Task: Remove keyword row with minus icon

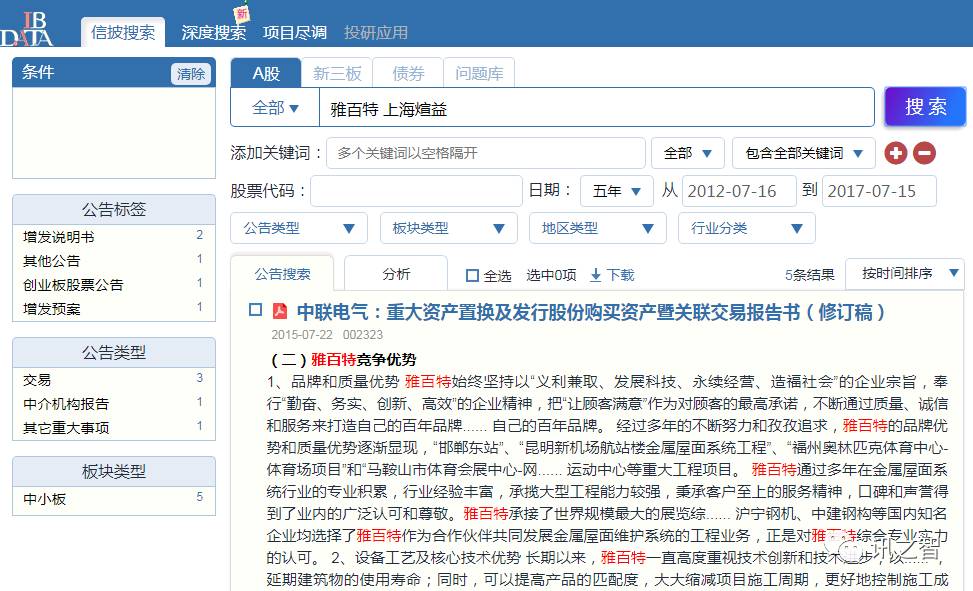Action: pos(924,153)
